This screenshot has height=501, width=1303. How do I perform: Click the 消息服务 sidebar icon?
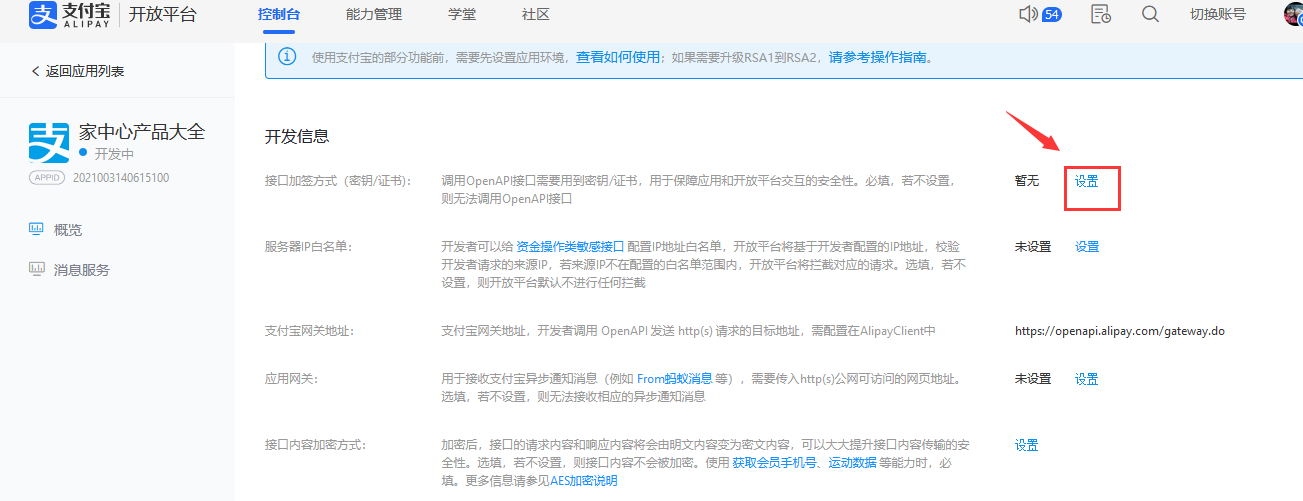37,269
